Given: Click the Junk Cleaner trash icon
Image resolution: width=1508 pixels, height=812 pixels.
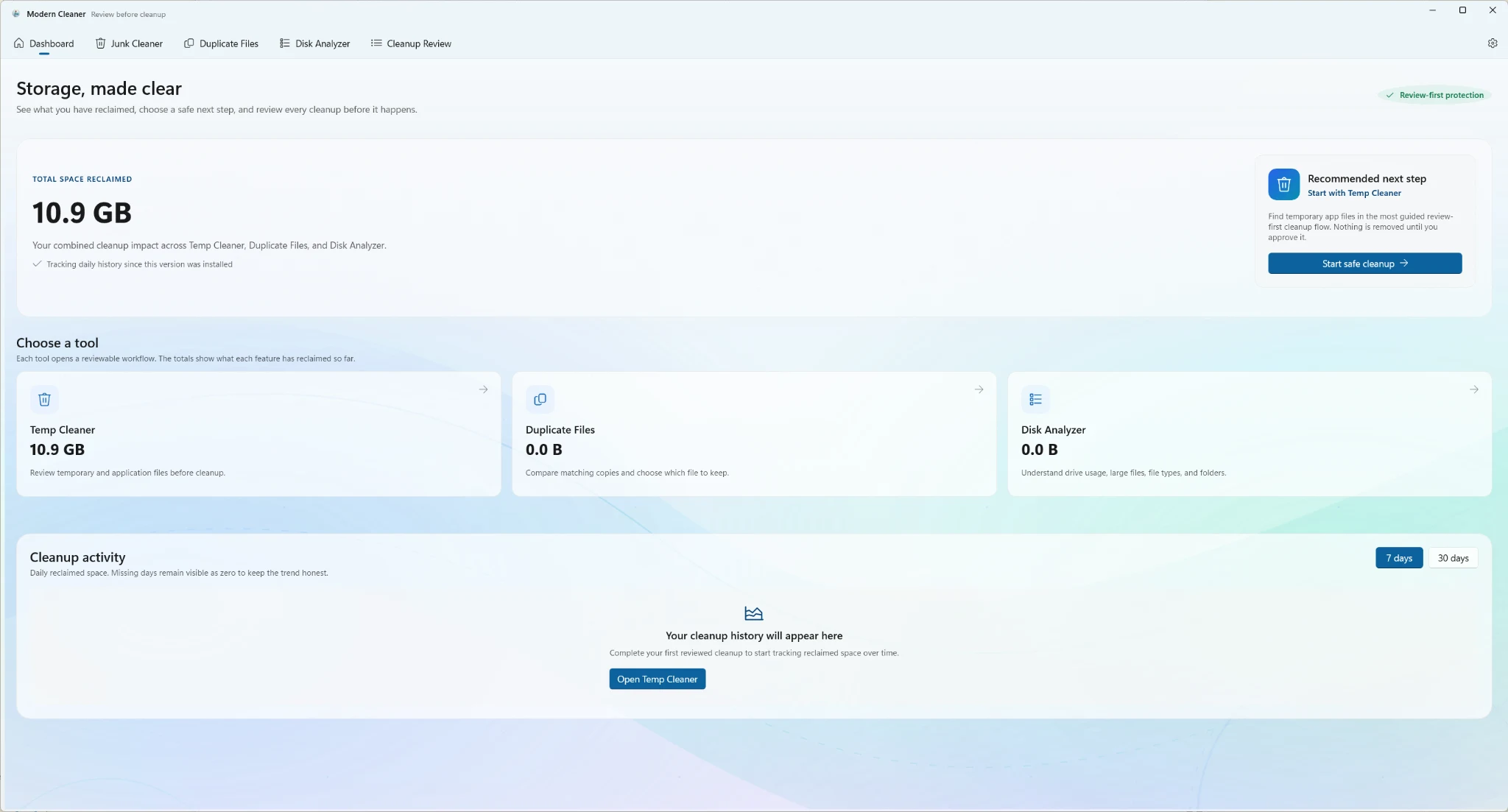Looking at the screenshot, I should pos(101,43).
